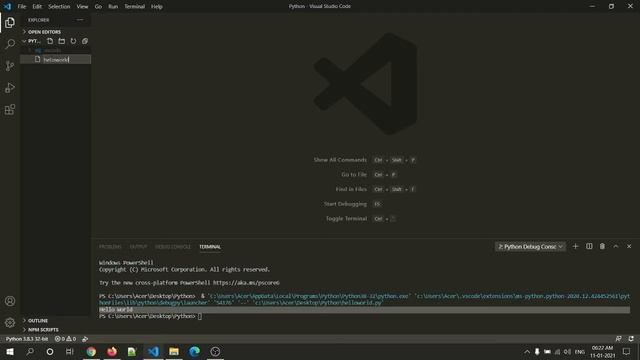Click the aka.ms/pscore6 link in terminal
Viewport: 640px width, 360px height.
coord(246,283)
